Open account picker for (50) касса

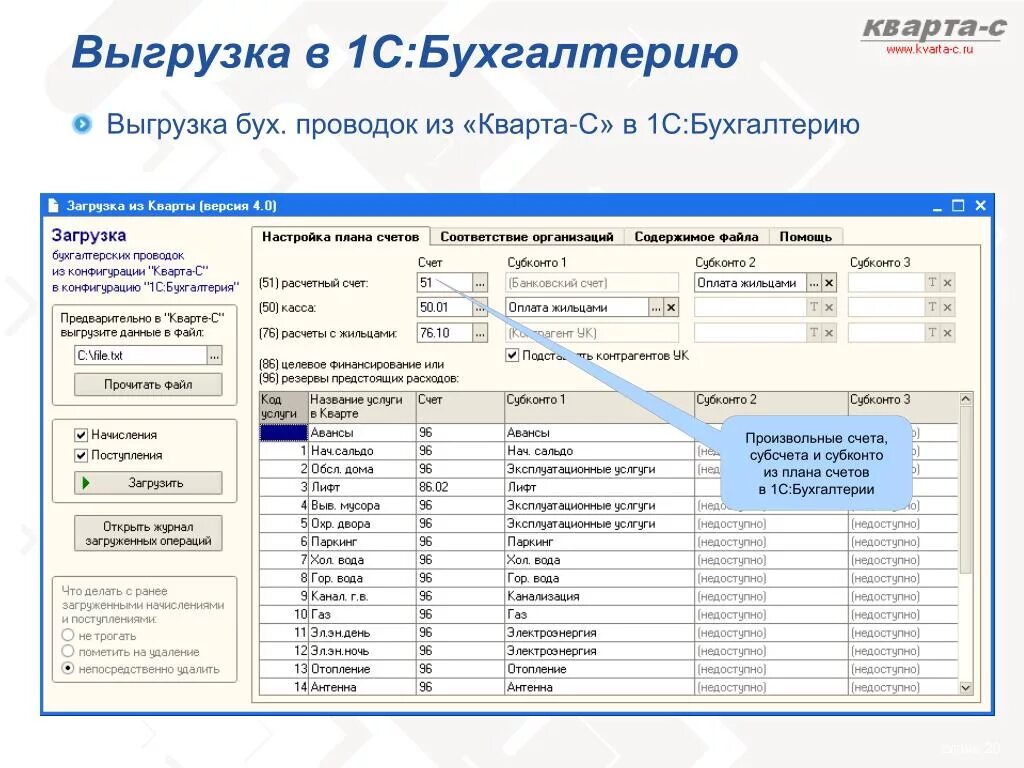pyautogui.click(x=480, y=308)
